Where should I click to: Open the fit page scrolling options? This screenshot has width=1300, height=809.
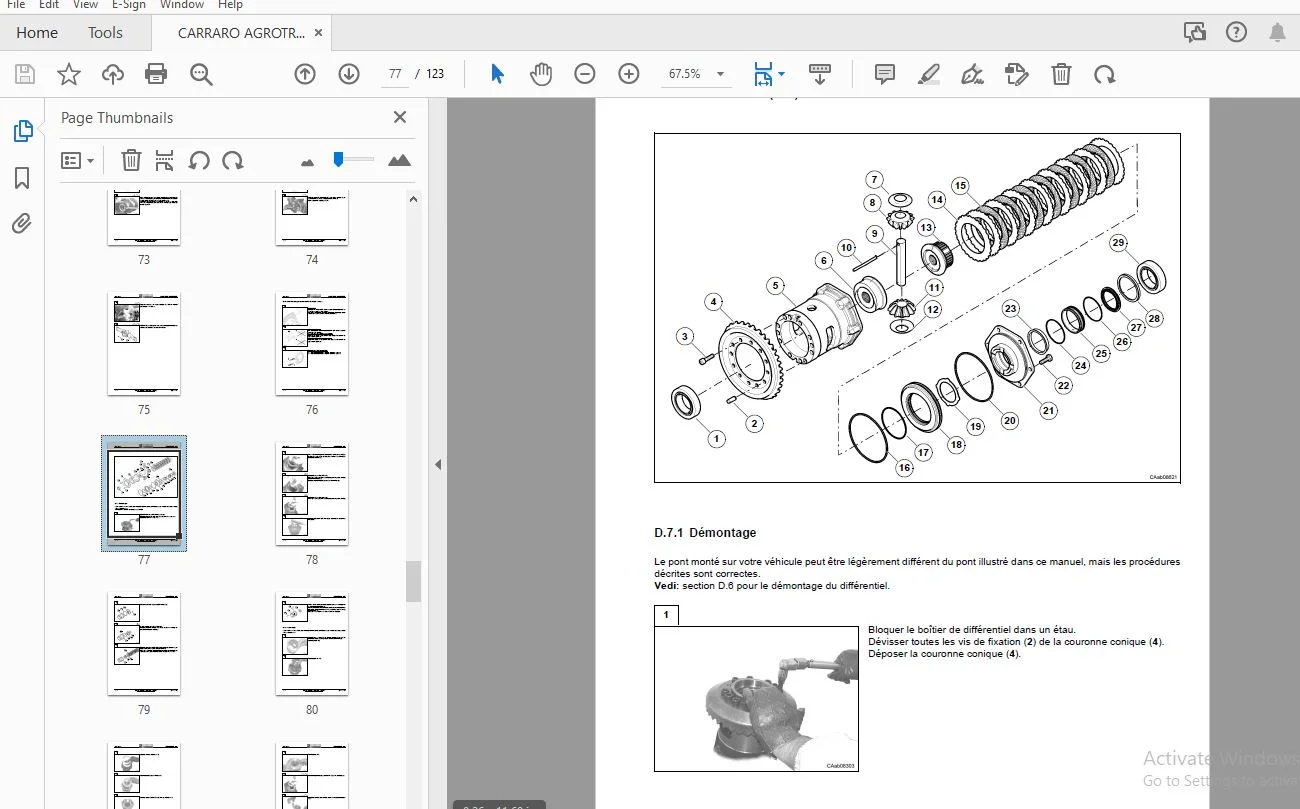[x=769, y=74]
